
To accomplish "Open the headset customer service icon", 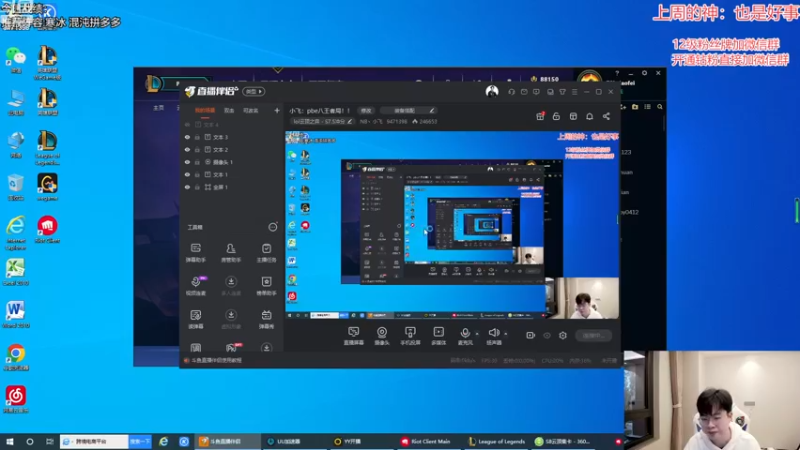I will (511, 92).
